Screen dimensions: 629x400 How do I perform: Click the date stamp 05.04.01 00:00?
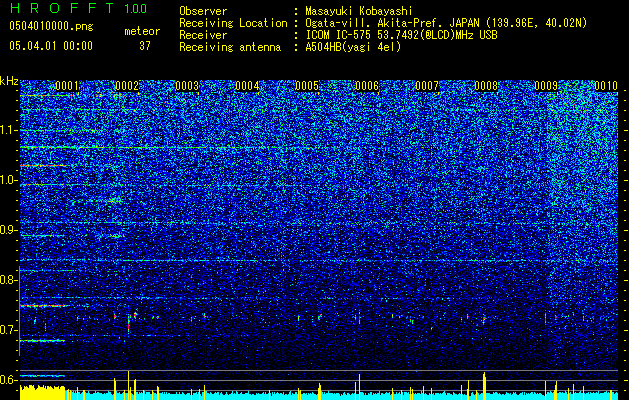click(x=51, y=46)
